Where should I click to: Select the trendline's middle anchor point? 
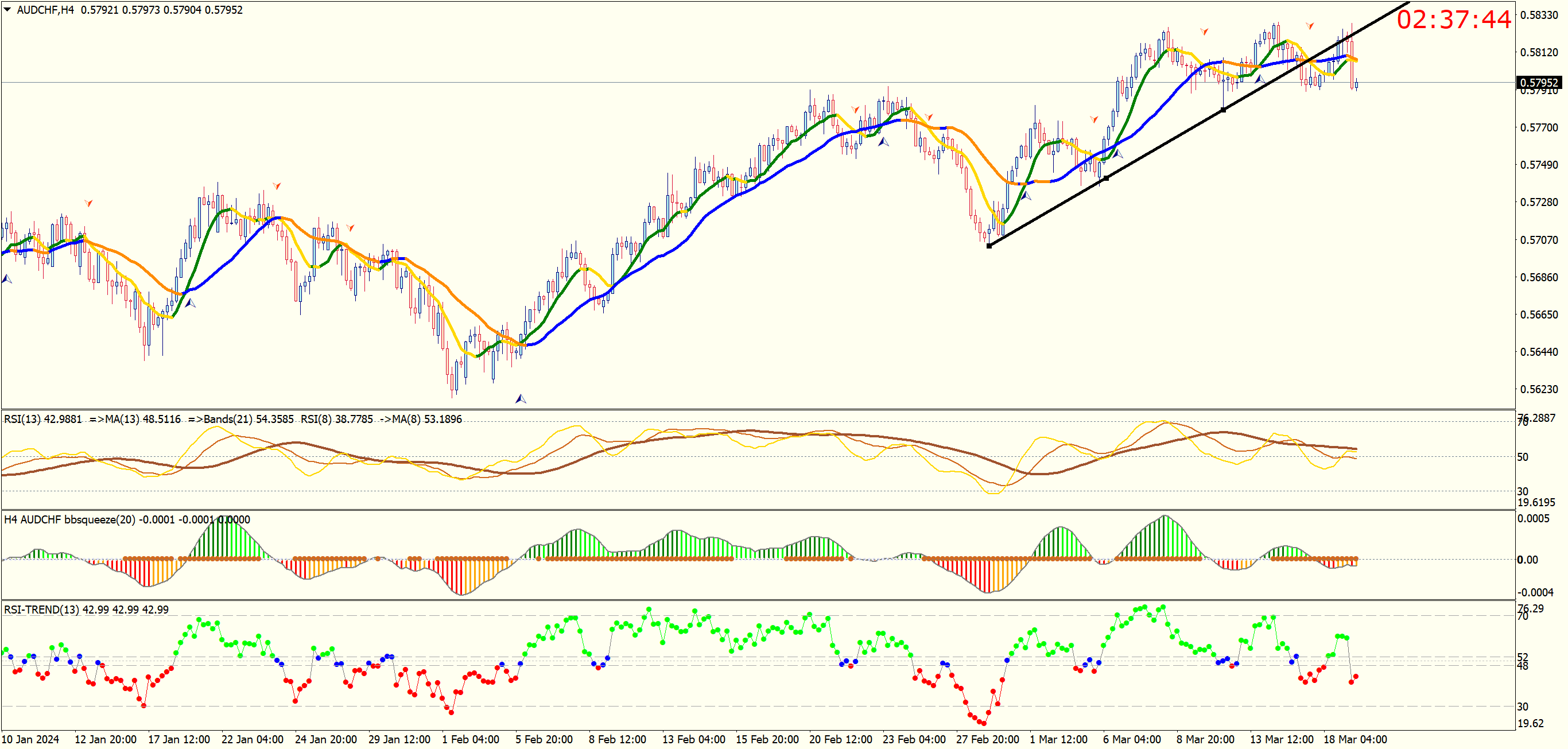1106,178
